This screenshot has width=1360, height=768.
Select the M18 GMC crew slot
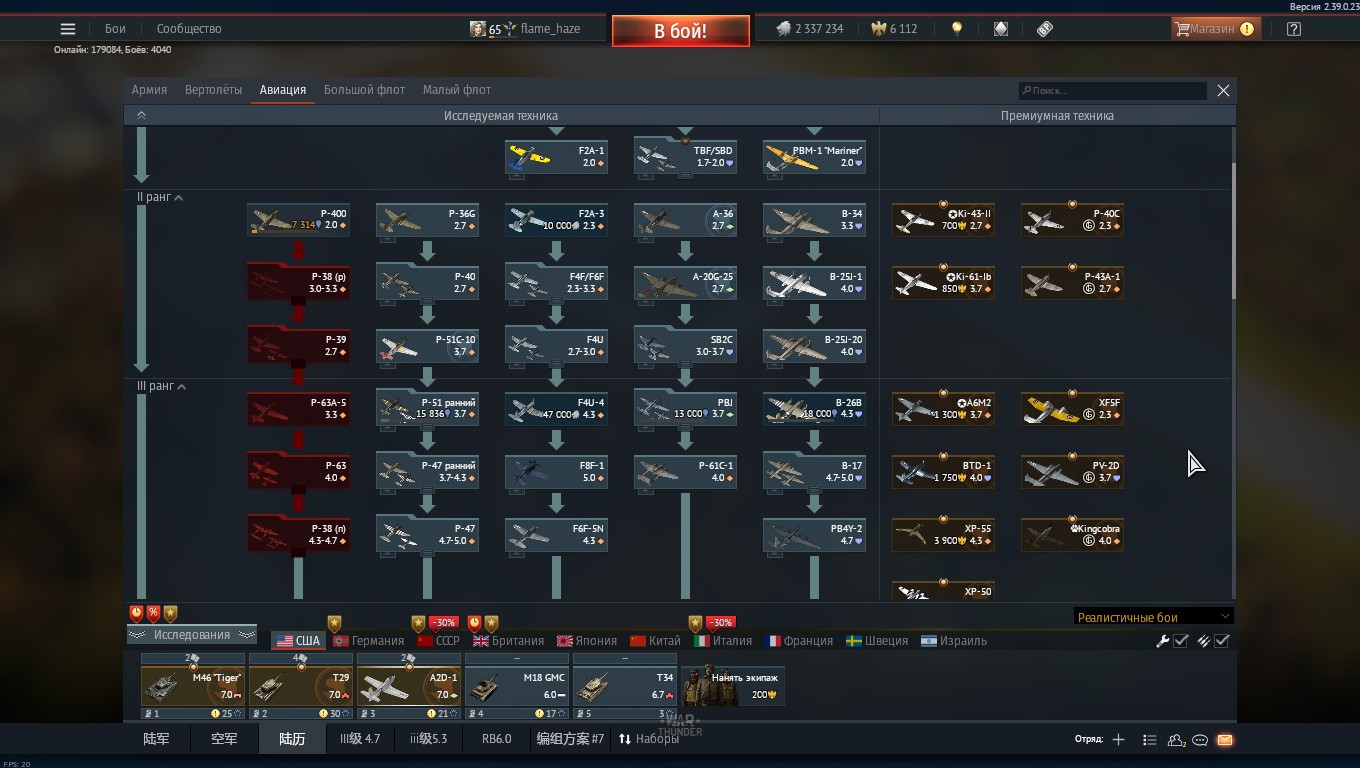517,687
